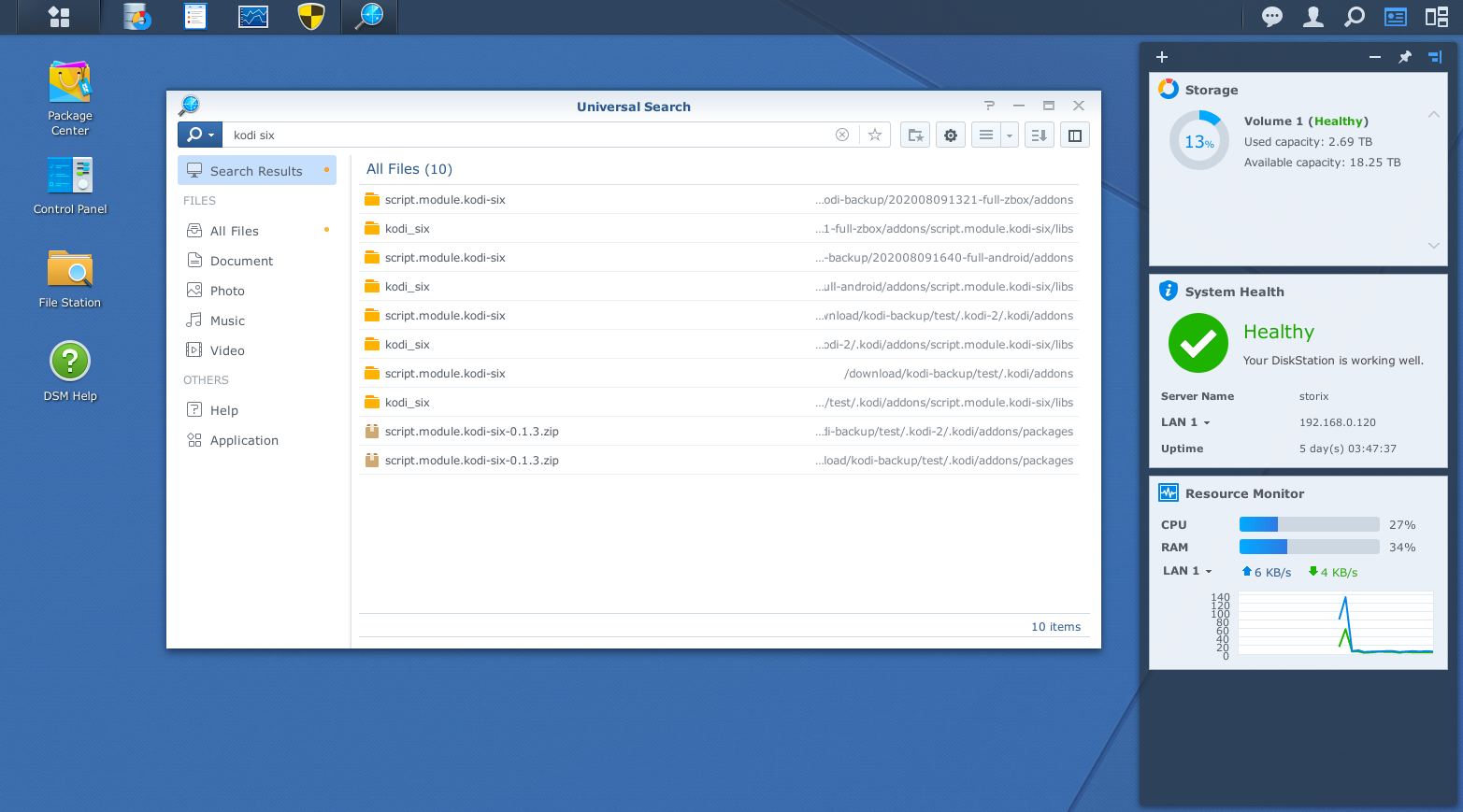Select All Files category
The height and width of the screenshot is (812, 1463).
pos(257,230)
